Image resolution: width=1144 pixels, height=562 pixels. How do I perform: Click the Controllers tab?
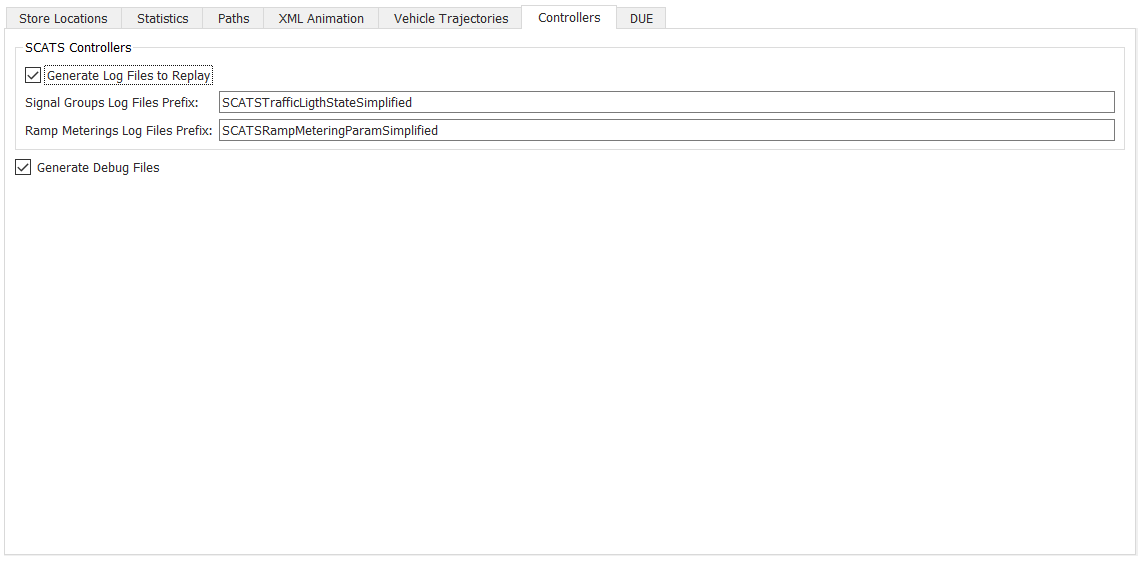569,18
